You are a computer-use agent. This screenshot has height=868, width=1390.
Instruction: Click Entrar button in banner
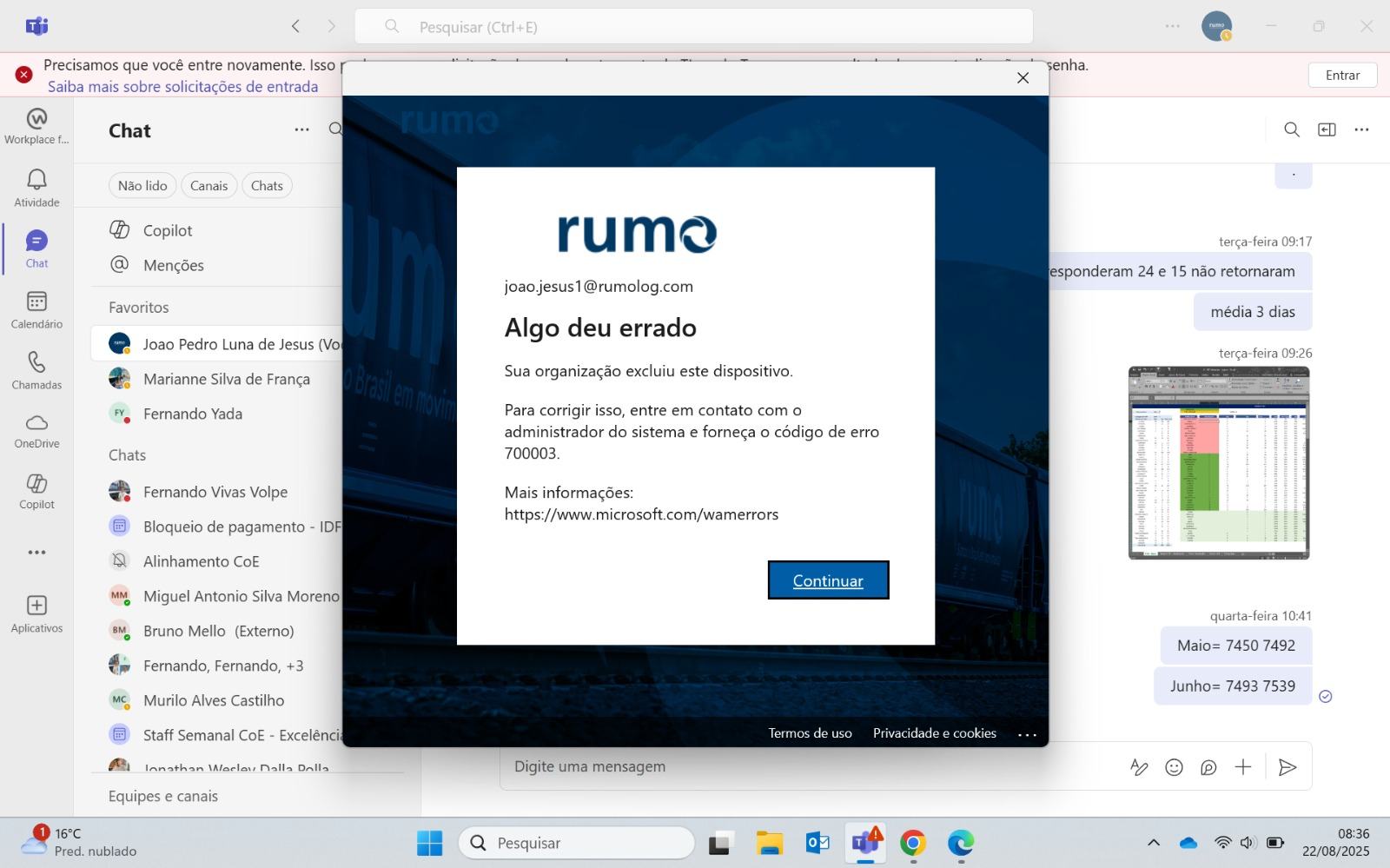(1342, 76)
